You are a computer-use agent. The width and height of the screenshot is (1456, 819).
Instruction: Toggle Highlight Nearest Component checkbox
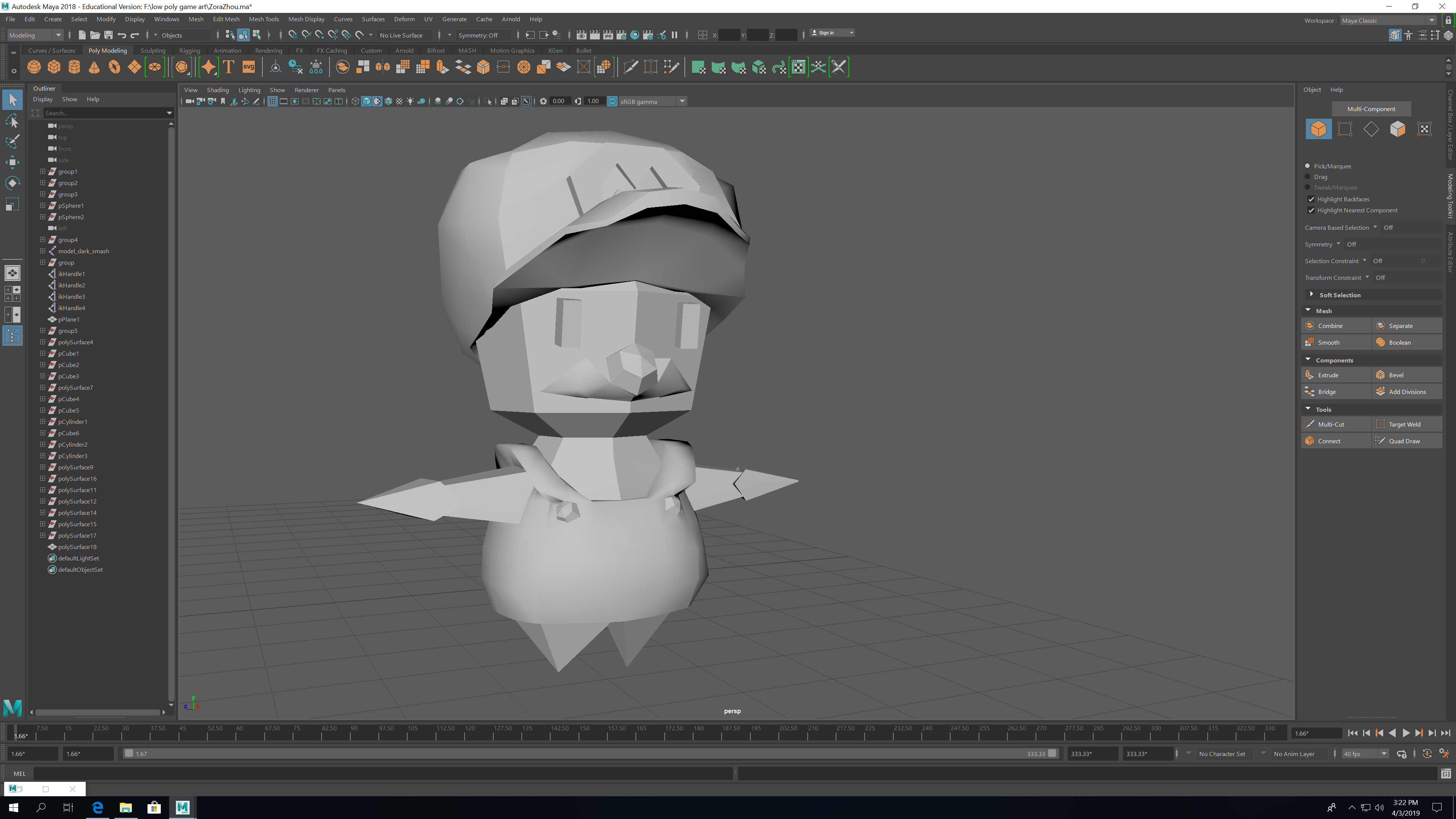(1311, 210)
